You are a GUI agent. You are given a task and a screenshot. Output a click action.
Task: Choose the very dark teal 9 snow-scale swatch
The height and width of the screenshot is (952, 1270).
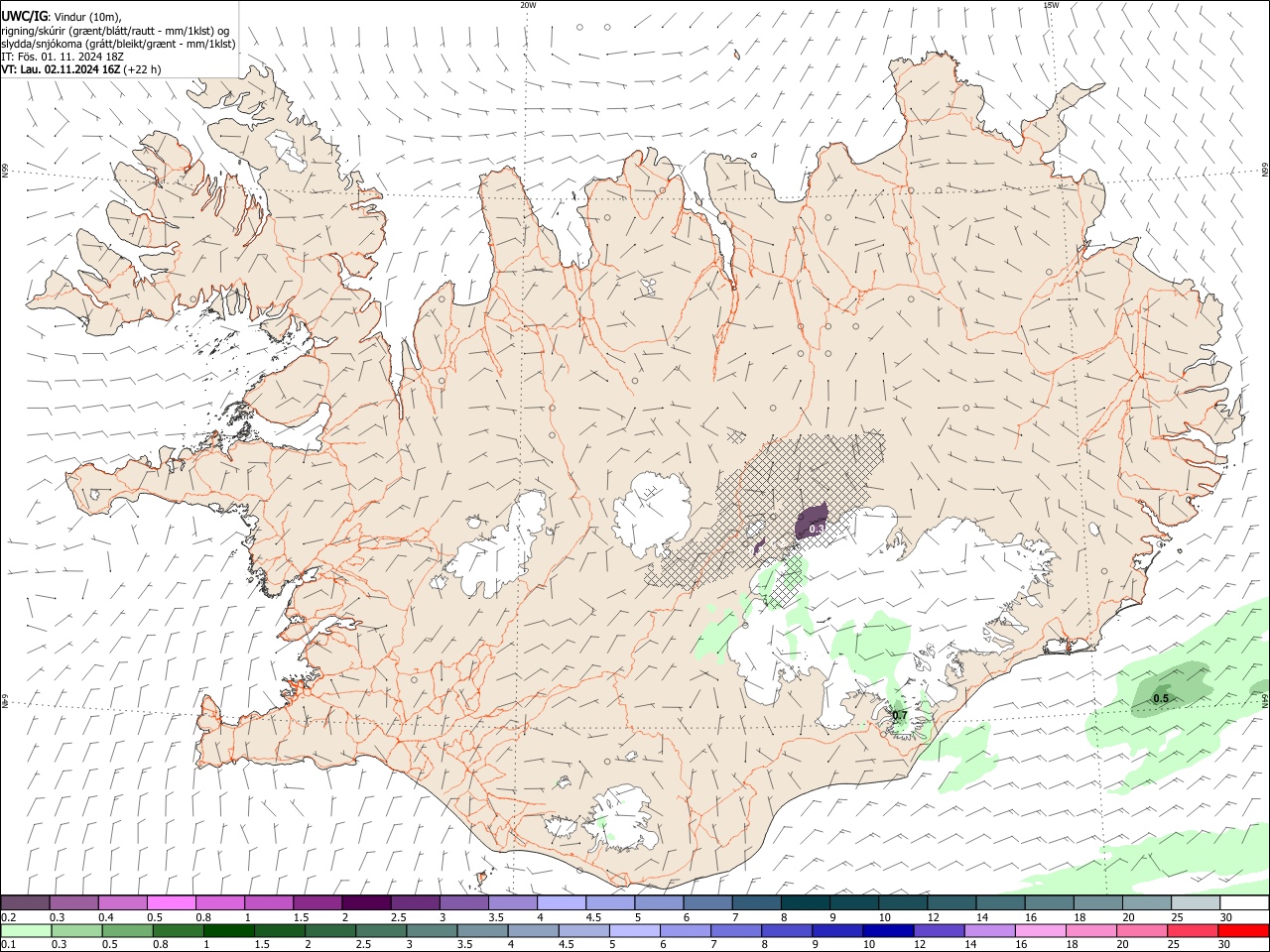853,903
